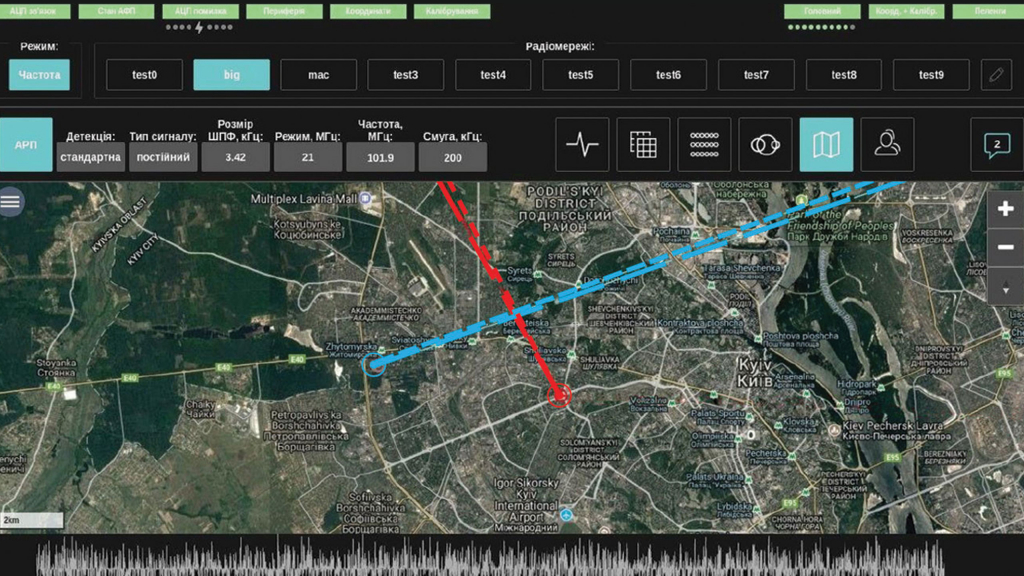This screenshot has width=1024, height=576.
Task: Click the dotted rows list icon
Action: 704,145
